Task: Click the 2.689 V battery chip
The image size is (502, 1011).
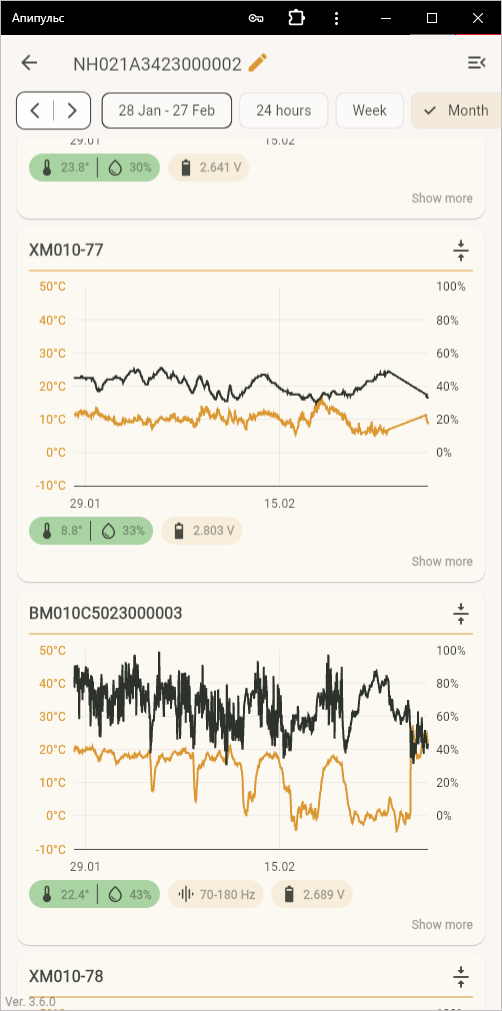Action: pyautogui.click(x=312, y=894)
